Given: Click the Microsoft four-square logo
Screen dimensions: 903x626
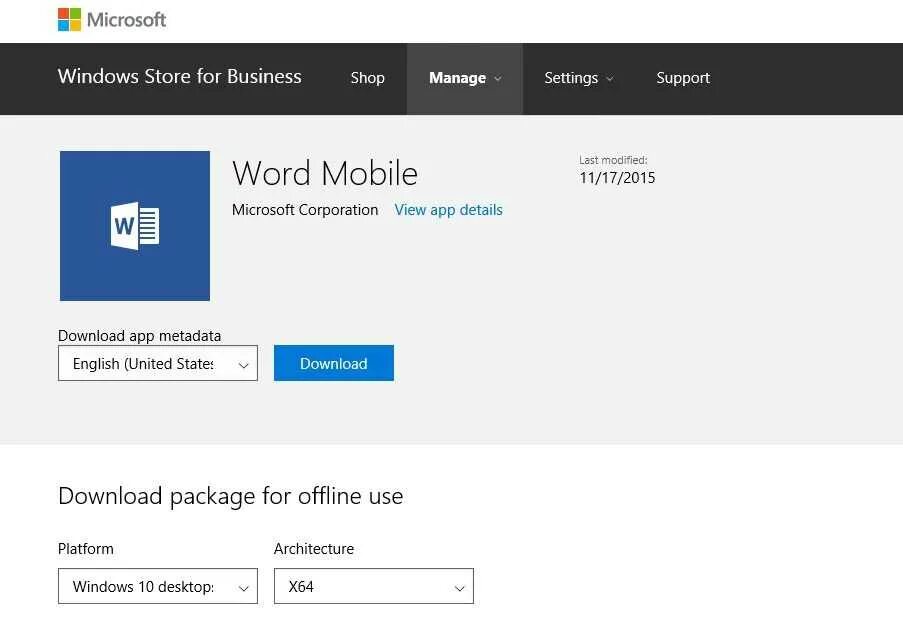Looking at the screenshot, I should coord(69,19).
